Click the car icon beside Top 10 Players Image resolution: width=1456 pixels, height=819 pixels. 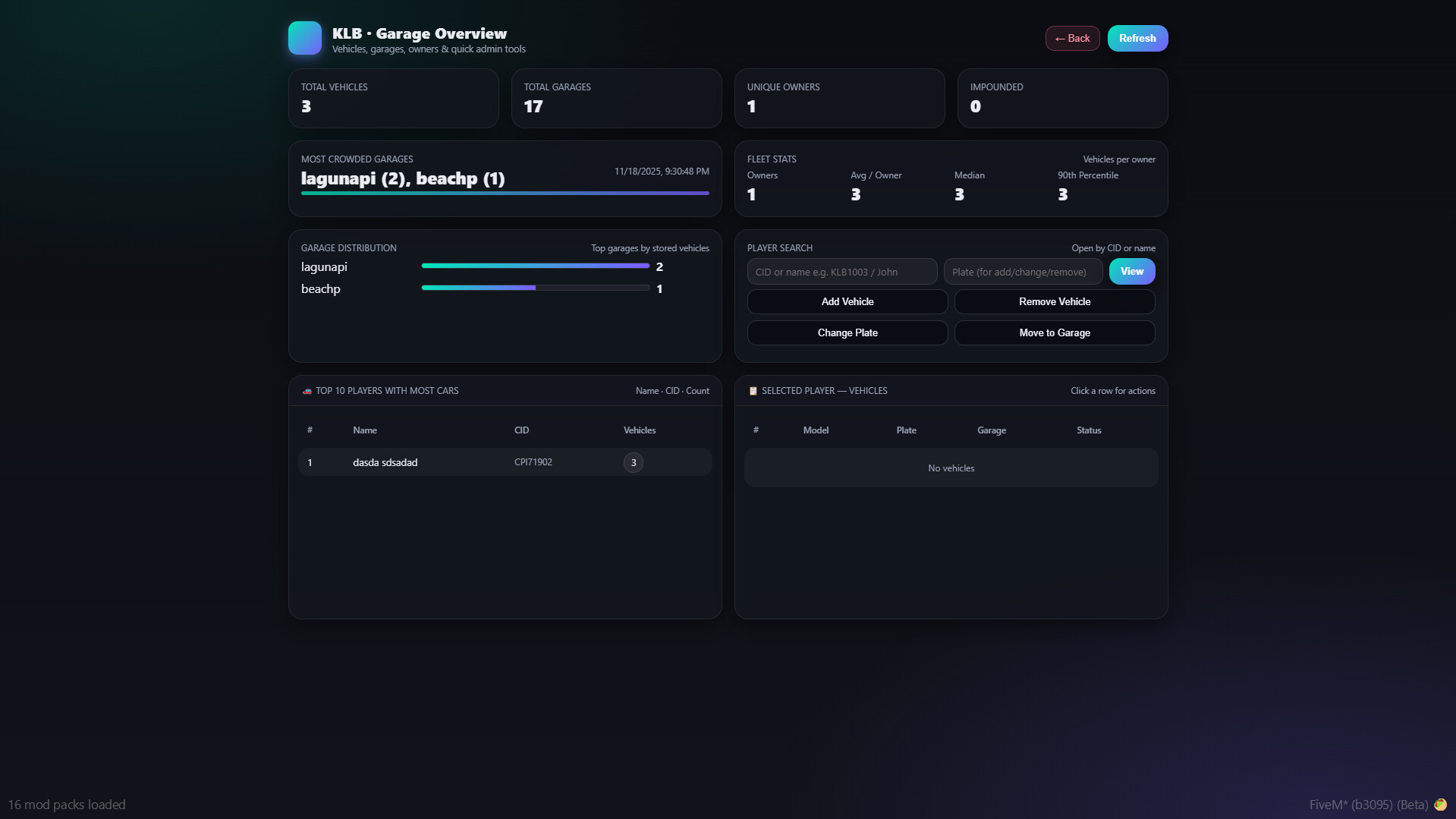click(306, 390)
